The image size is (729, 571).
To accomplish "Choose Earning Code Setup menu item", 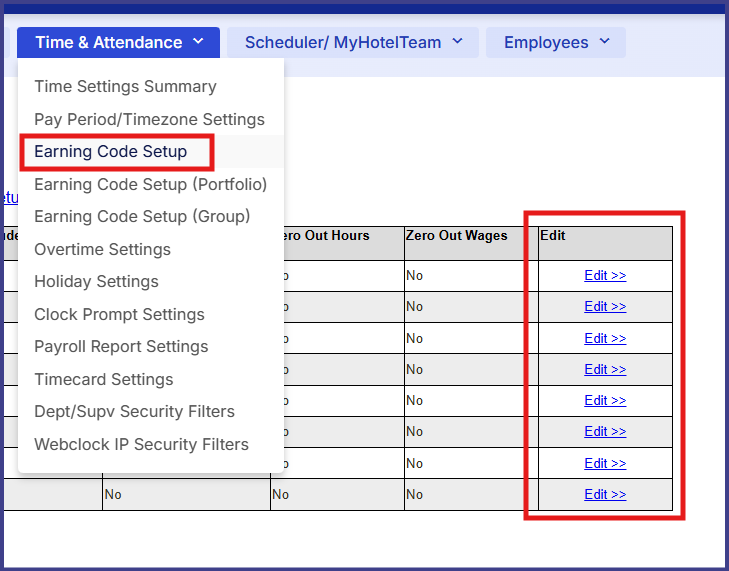I will tap(111, 152).
